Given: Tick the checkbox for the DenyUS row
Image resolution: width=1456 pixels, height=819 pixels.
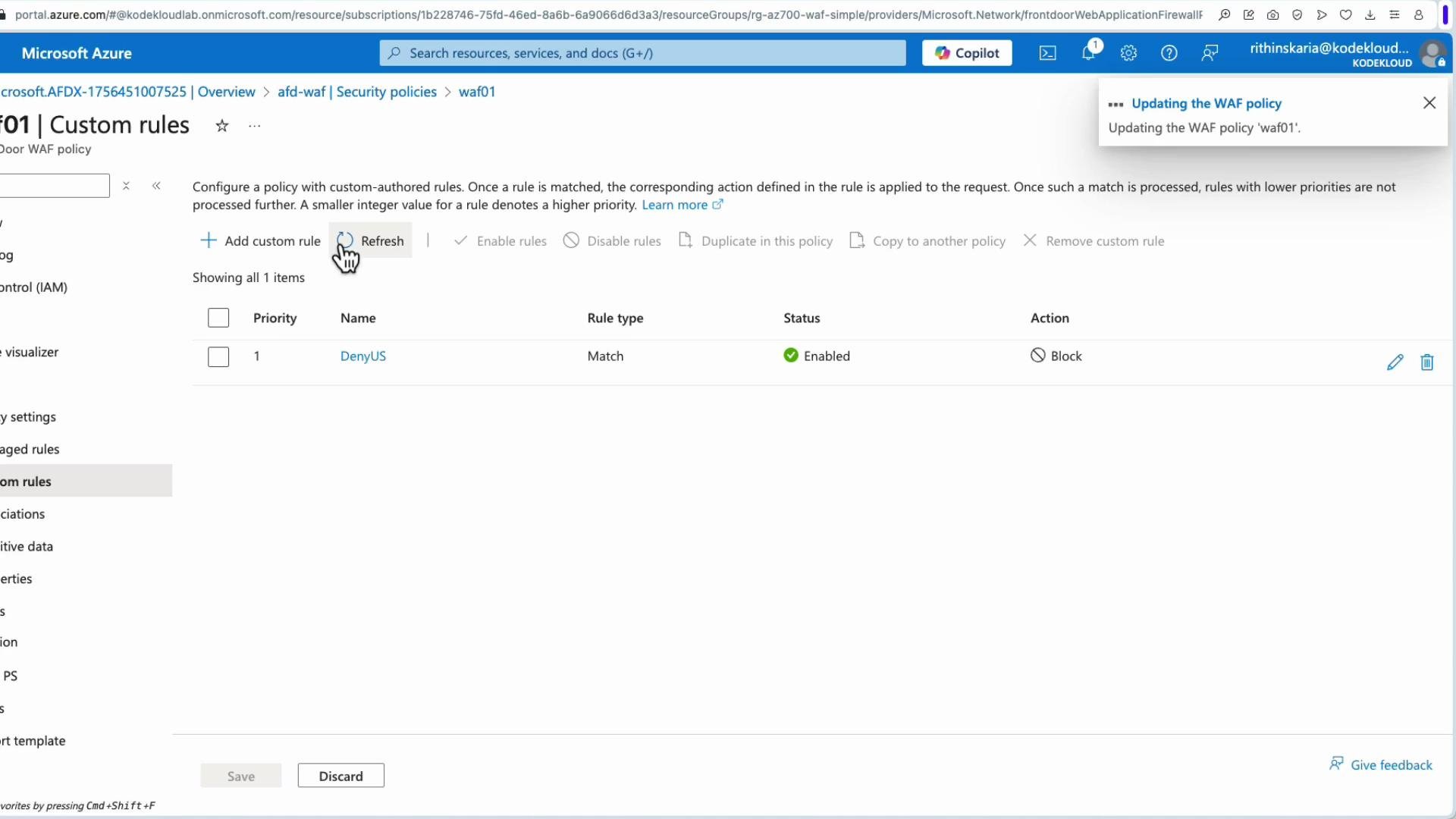Looking at the screenshot, I should [218, 356].
